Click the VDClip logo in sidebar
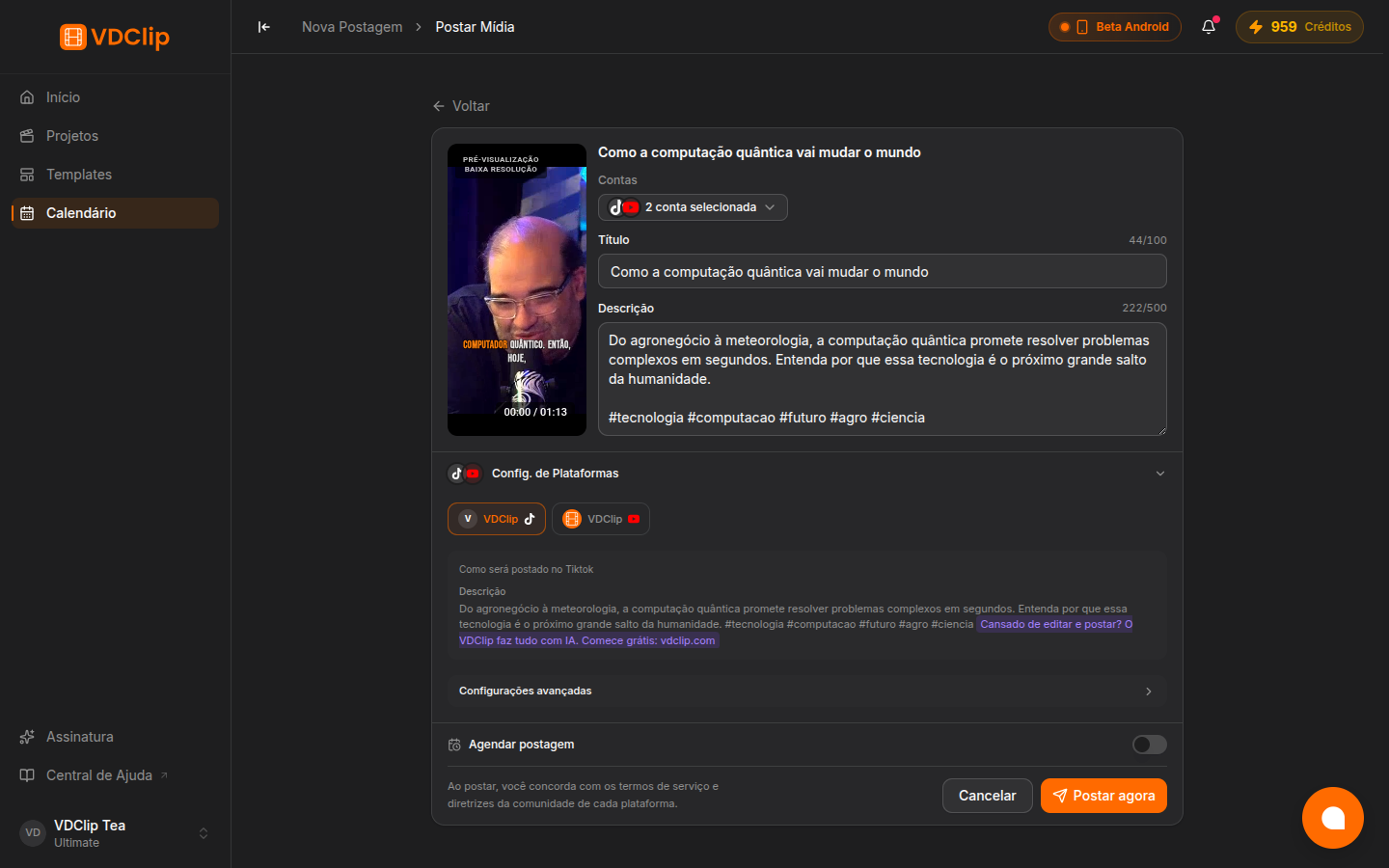Image resolution: width=1389 pixels, height=868 pixels. 115,37
